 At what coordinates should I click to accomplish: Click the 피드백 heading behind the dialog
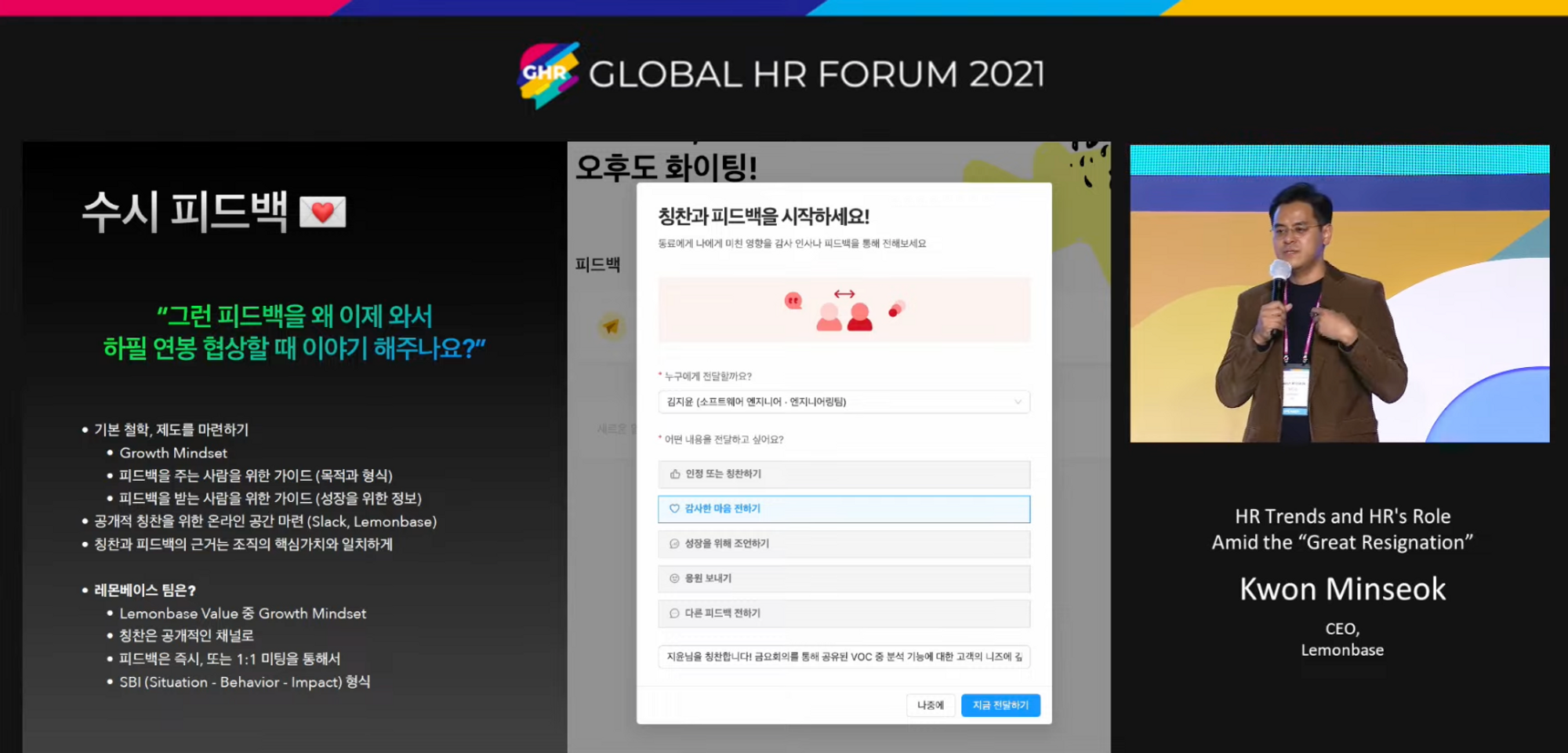(x=597, y=264)
